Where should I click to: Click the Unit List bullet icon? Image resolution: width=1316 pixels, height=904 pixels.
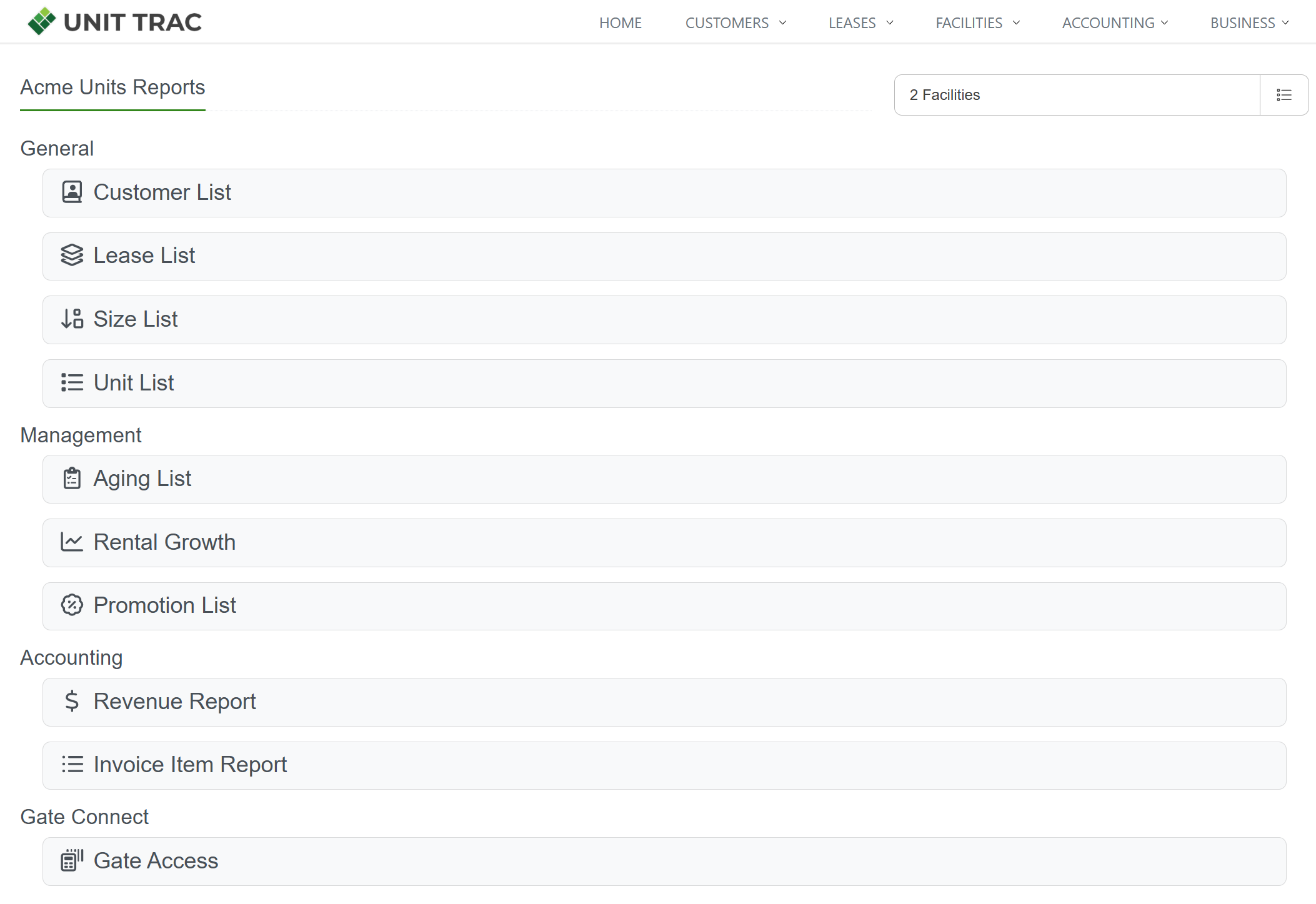click(72, 382)
